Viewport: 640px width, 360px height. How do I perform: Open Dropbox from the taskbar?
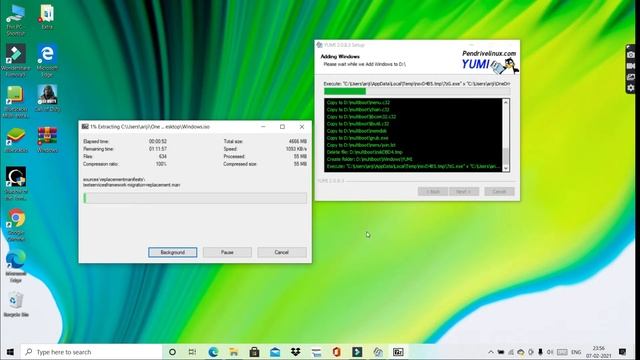296,352
